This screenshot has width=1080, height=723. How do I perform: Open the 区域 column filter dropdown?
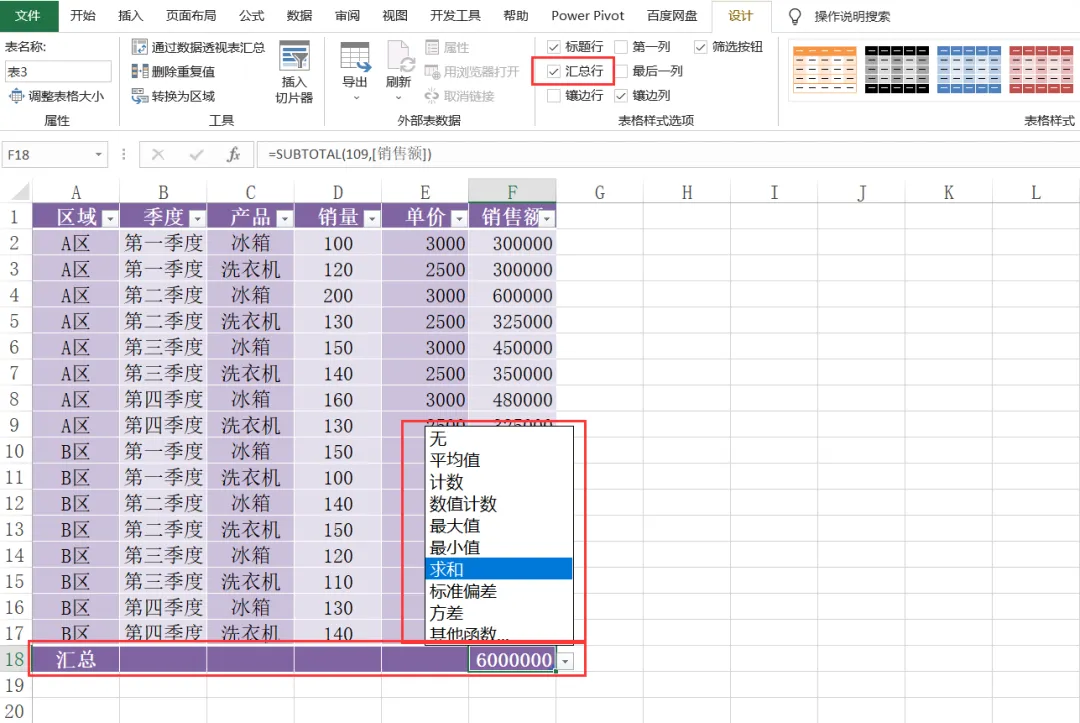110,219
